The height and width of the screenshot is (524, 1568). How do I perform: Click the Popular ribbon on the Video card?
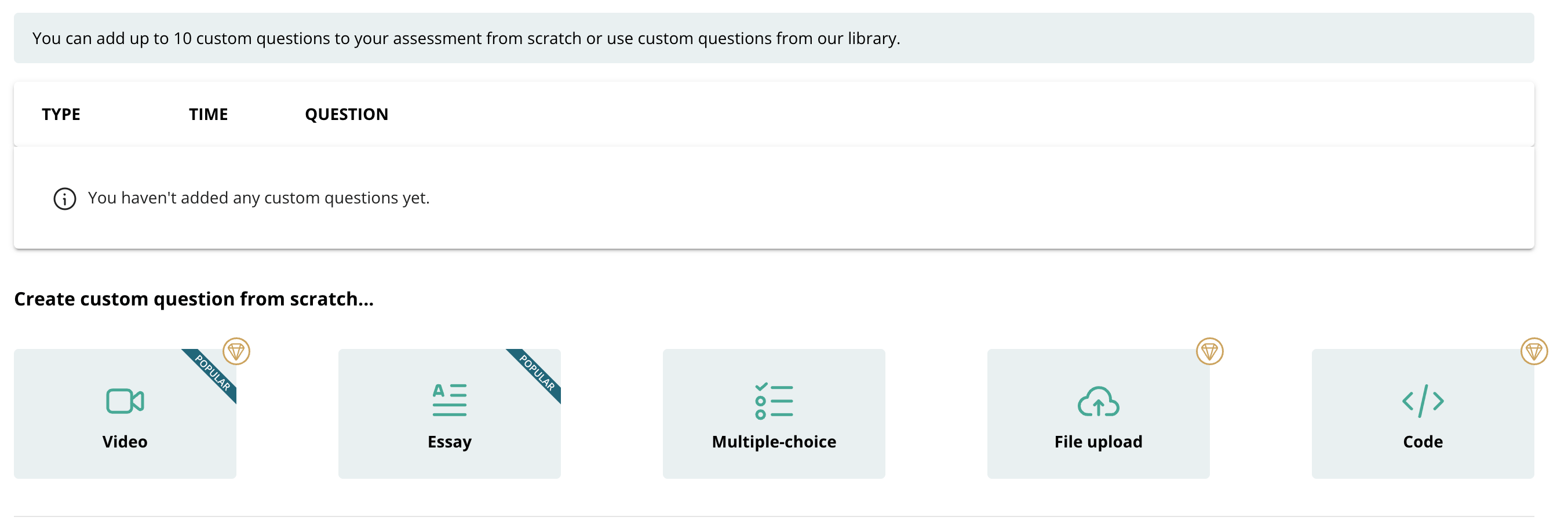coord(213,373)
